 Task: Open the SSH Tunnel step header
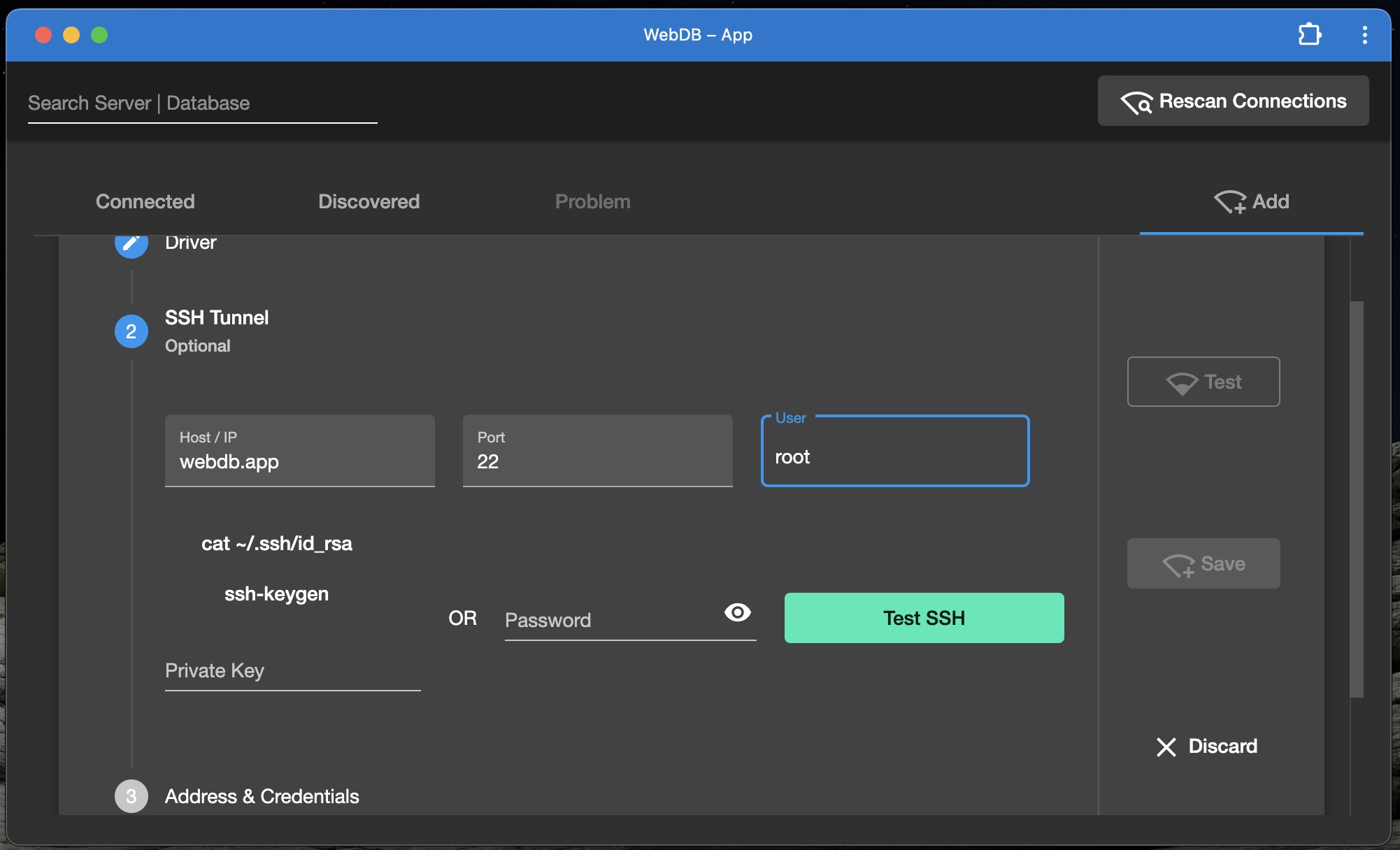click(x=217, y=317)
